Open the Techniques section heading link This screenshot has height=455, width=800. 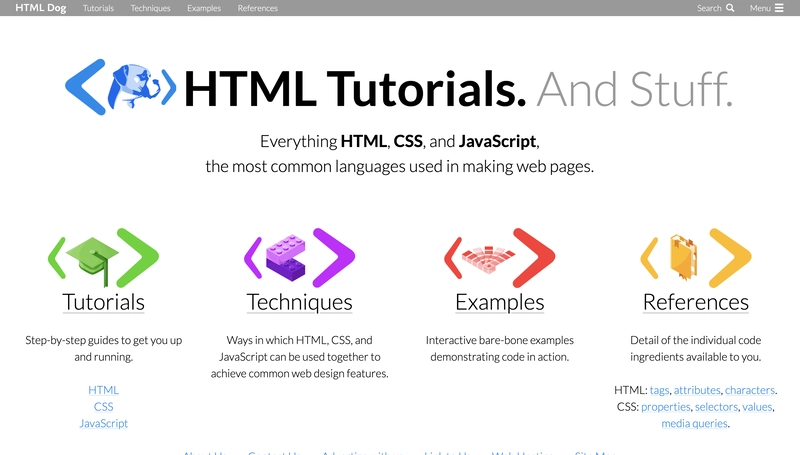coord(299,302)
